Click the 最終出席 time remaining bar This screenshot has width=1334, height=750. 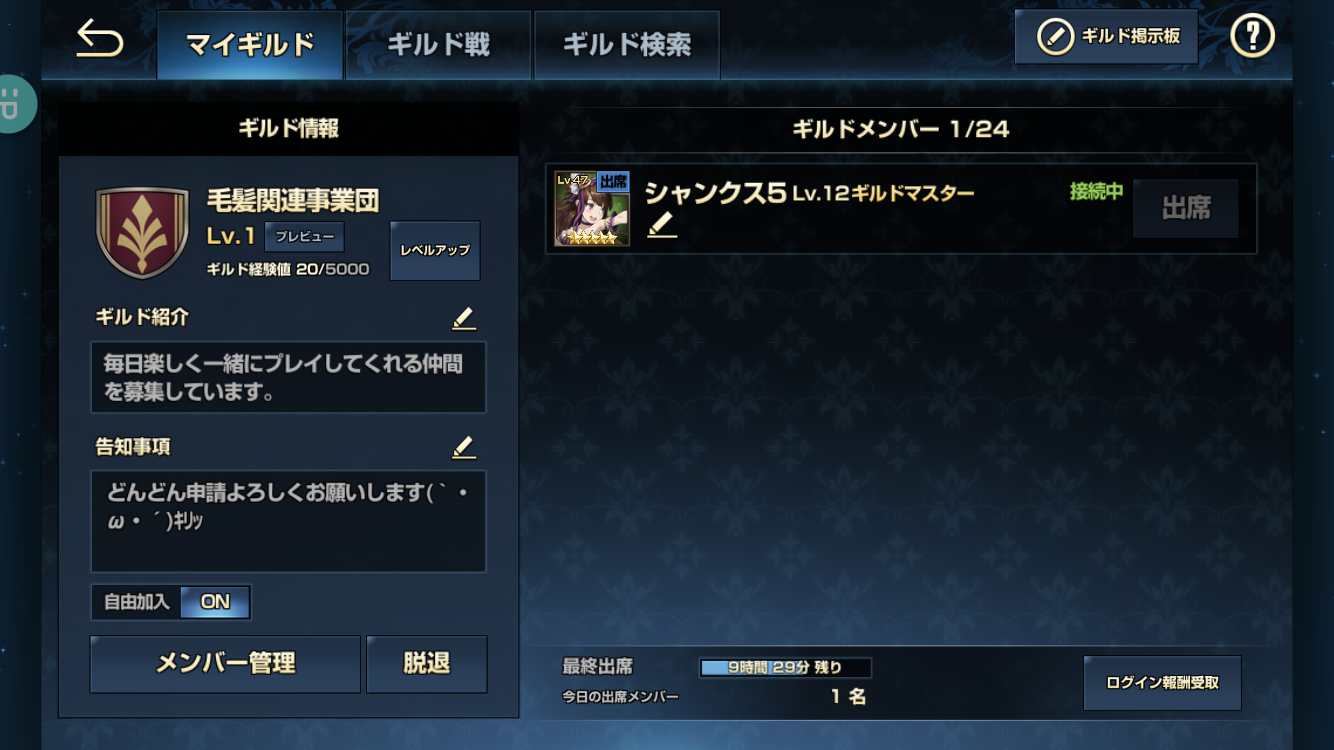point(785,667)
